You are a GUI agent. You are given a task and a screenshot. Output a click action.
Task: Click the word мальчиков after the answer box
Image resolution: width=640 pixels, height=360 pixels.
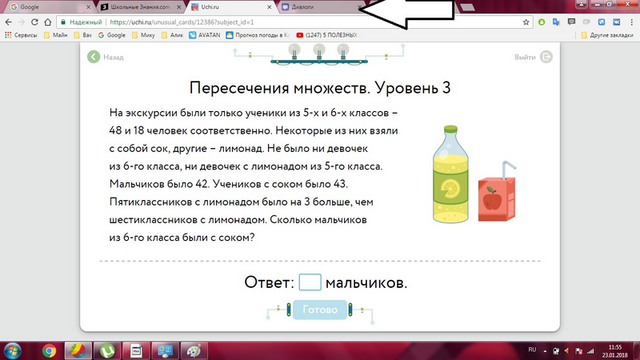pos(366,282)
